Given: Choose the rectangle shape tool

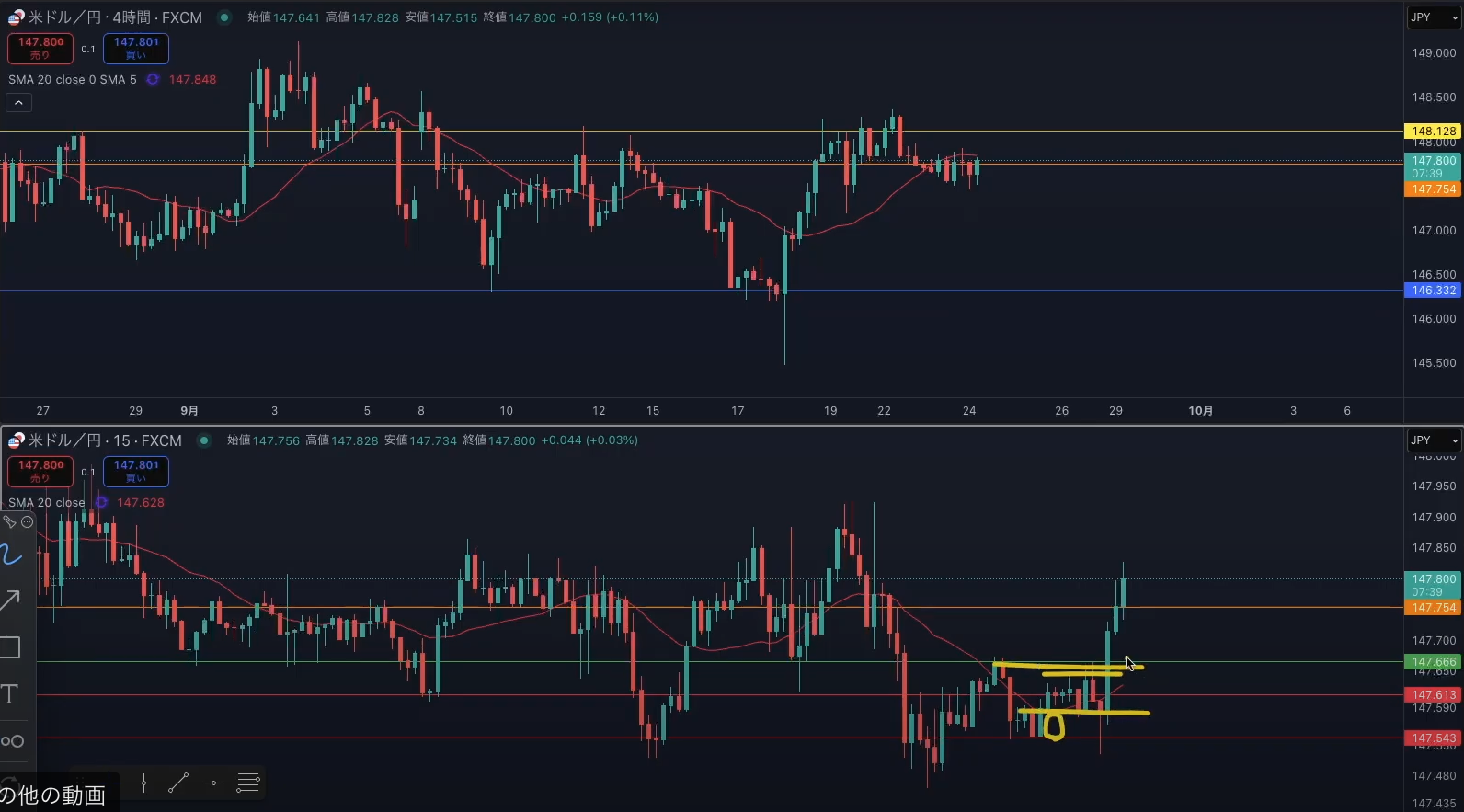Looking at the screenshot, I should click(x=11, y=647).
